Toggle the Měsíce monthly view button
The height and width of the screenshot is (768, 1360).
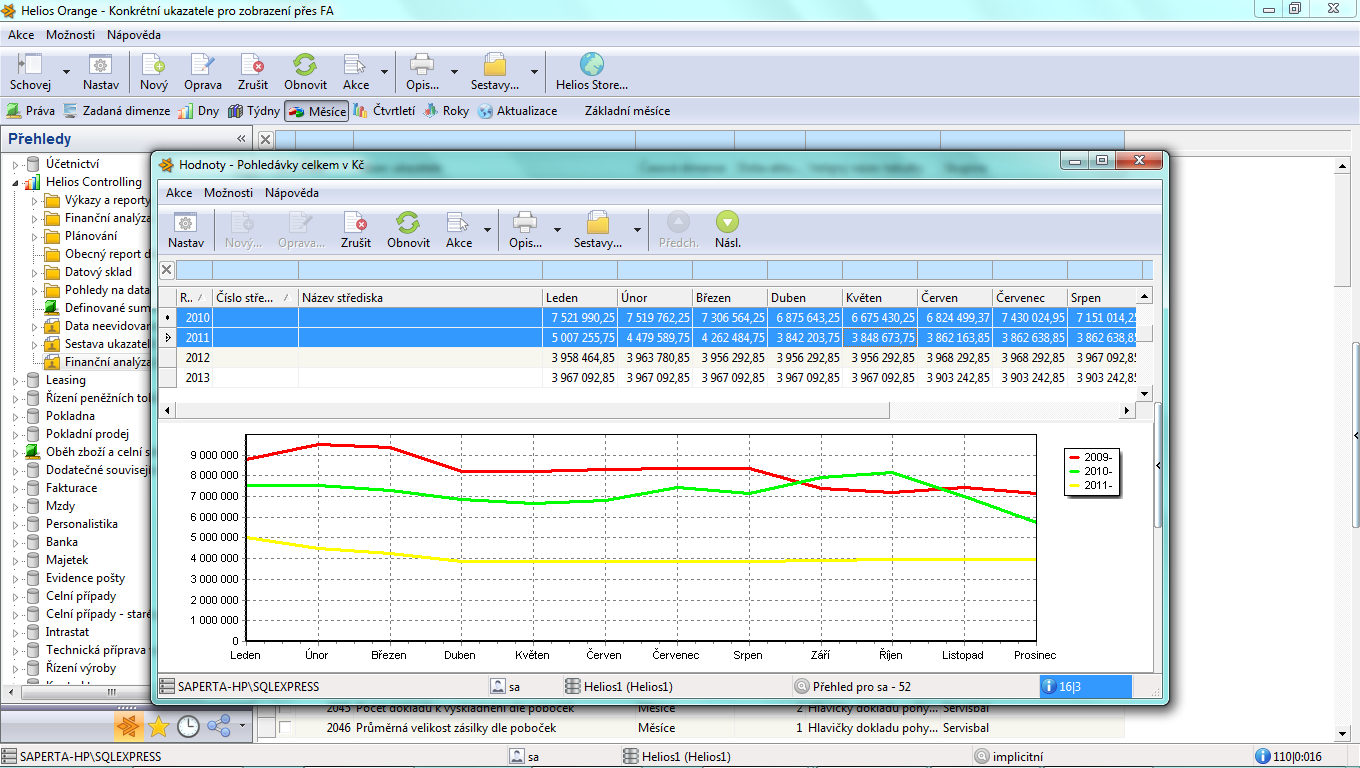click(317, 111)
